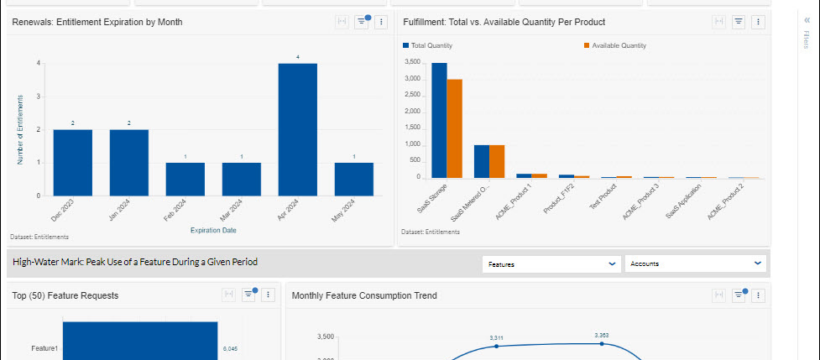
Task: Toggle Available Quantity legend entry
Action: click(615, 46)
